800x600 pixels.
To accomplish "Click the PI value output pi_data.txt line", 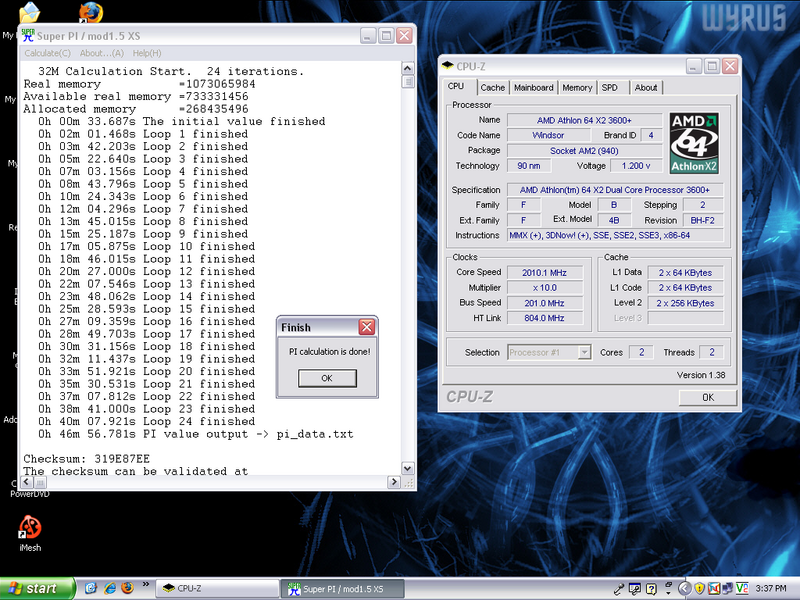I will coord(195,434).
